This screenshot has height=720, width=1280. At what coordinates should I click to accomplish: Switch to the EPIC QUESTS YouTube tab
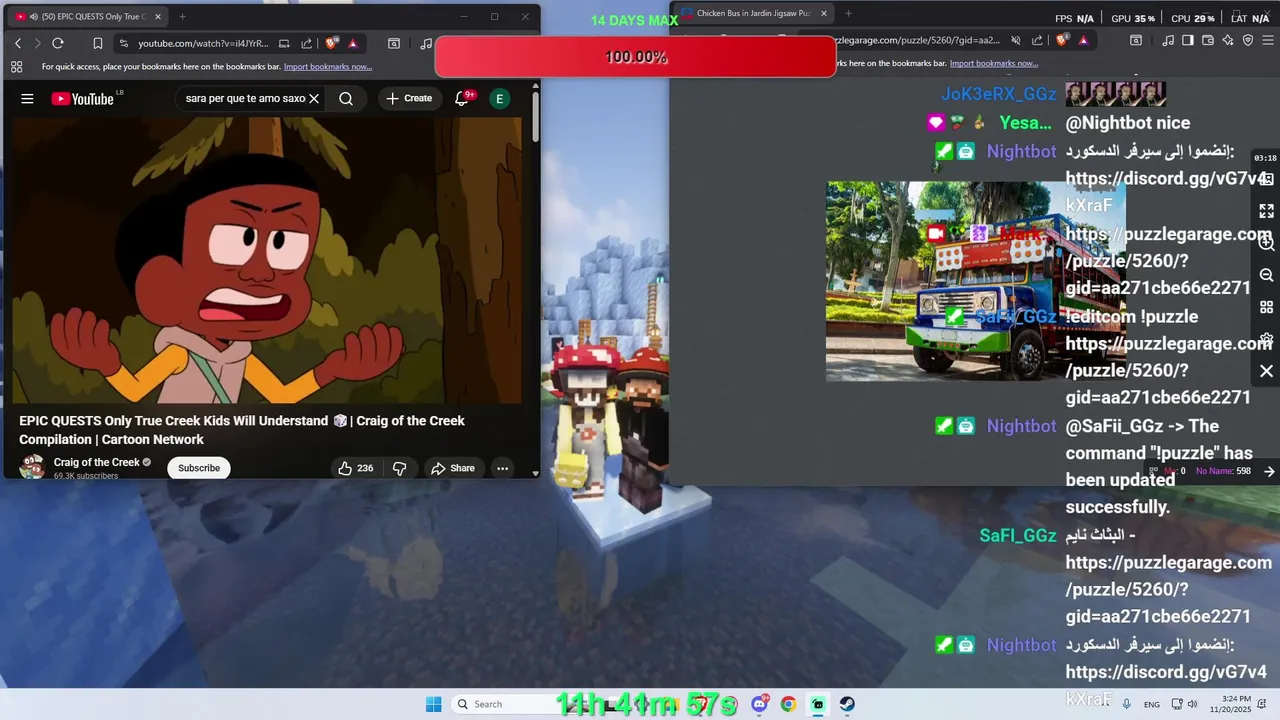tap(86, 17)
